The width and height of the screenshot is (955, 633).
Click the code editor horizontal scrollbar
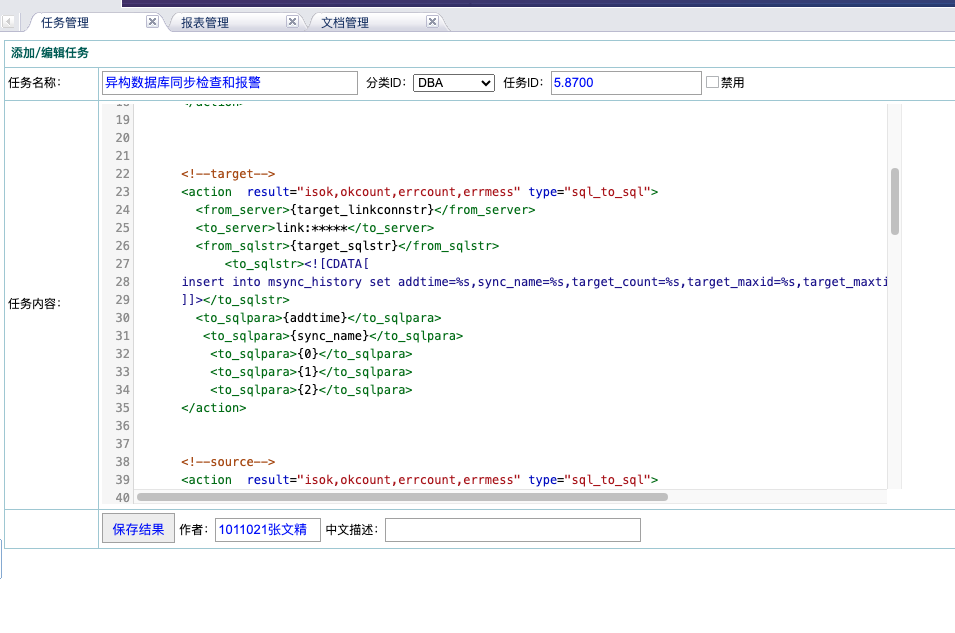pos(402,496)
